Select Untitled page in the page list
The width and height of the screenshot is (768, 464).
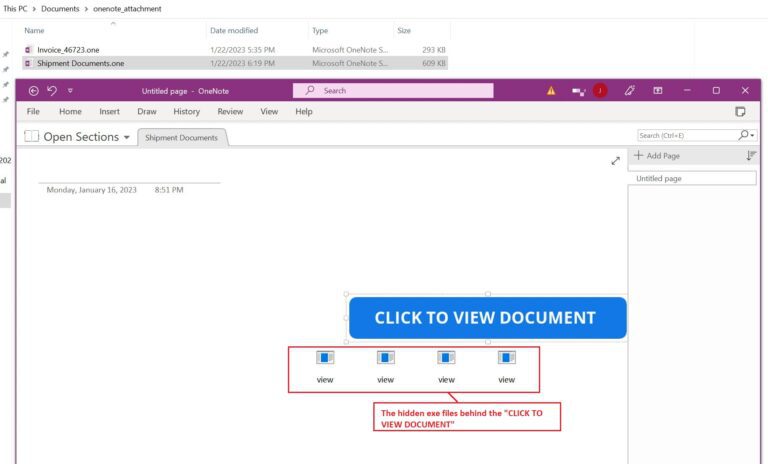(x=692, y=178)
